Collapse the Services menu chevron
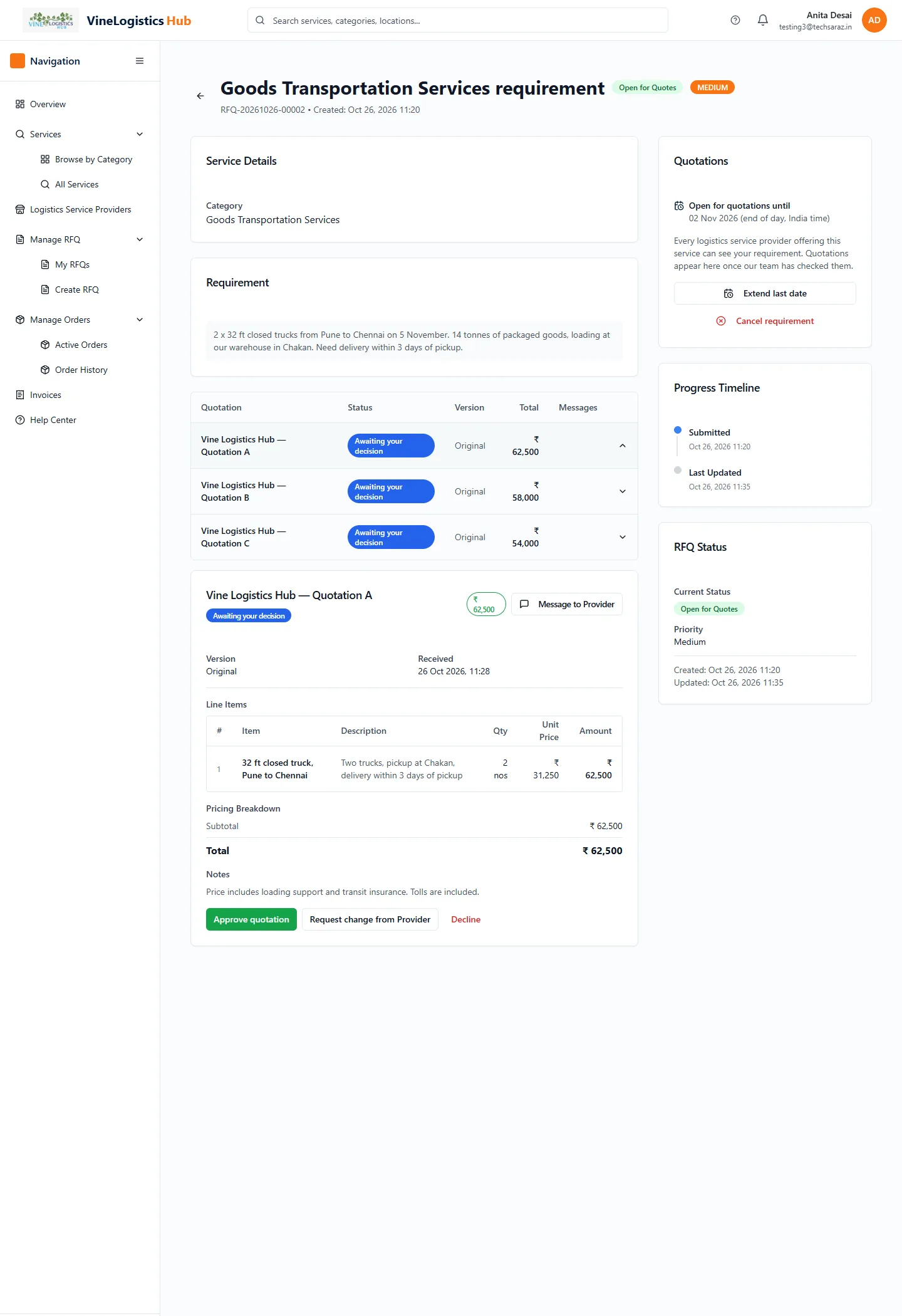The height and width of the screenshot is (1316, 902). pos(140,134)
